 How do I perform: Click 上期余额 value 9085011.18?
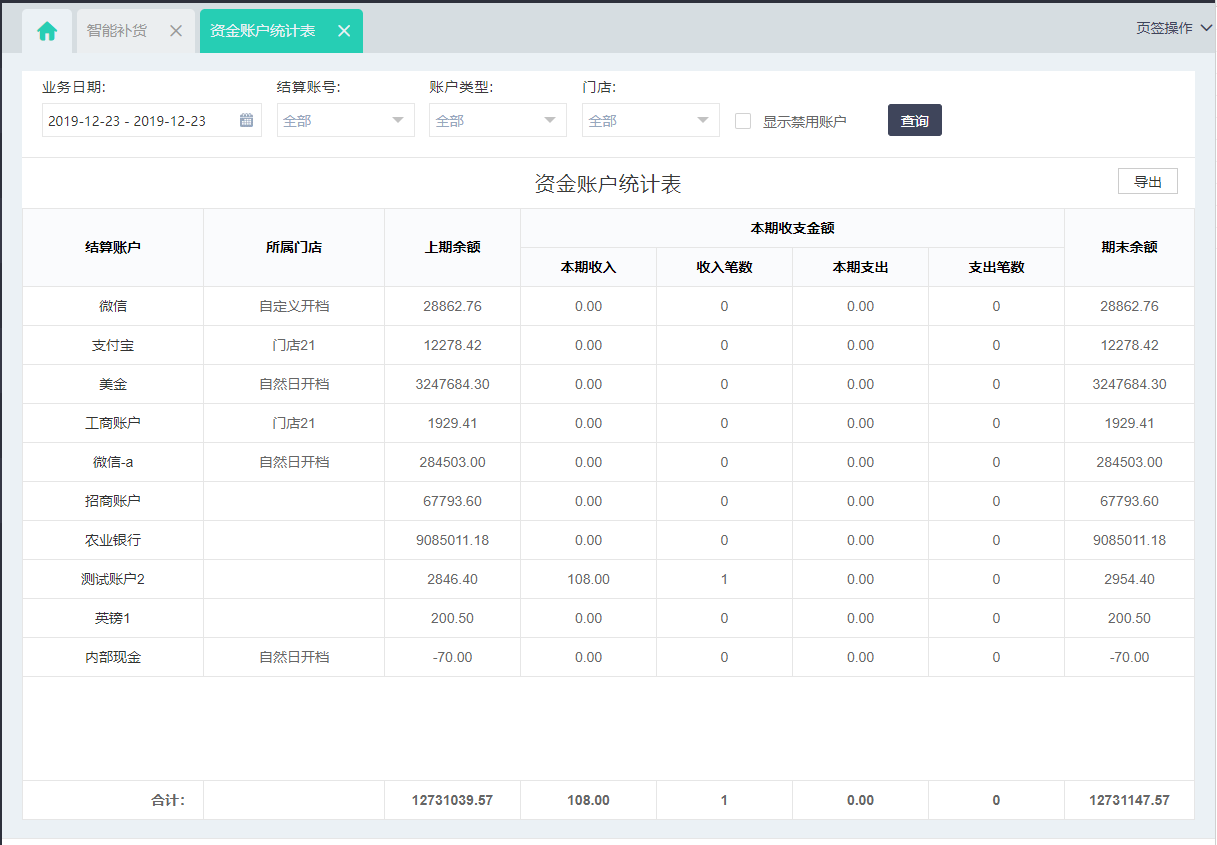(453, 540)
